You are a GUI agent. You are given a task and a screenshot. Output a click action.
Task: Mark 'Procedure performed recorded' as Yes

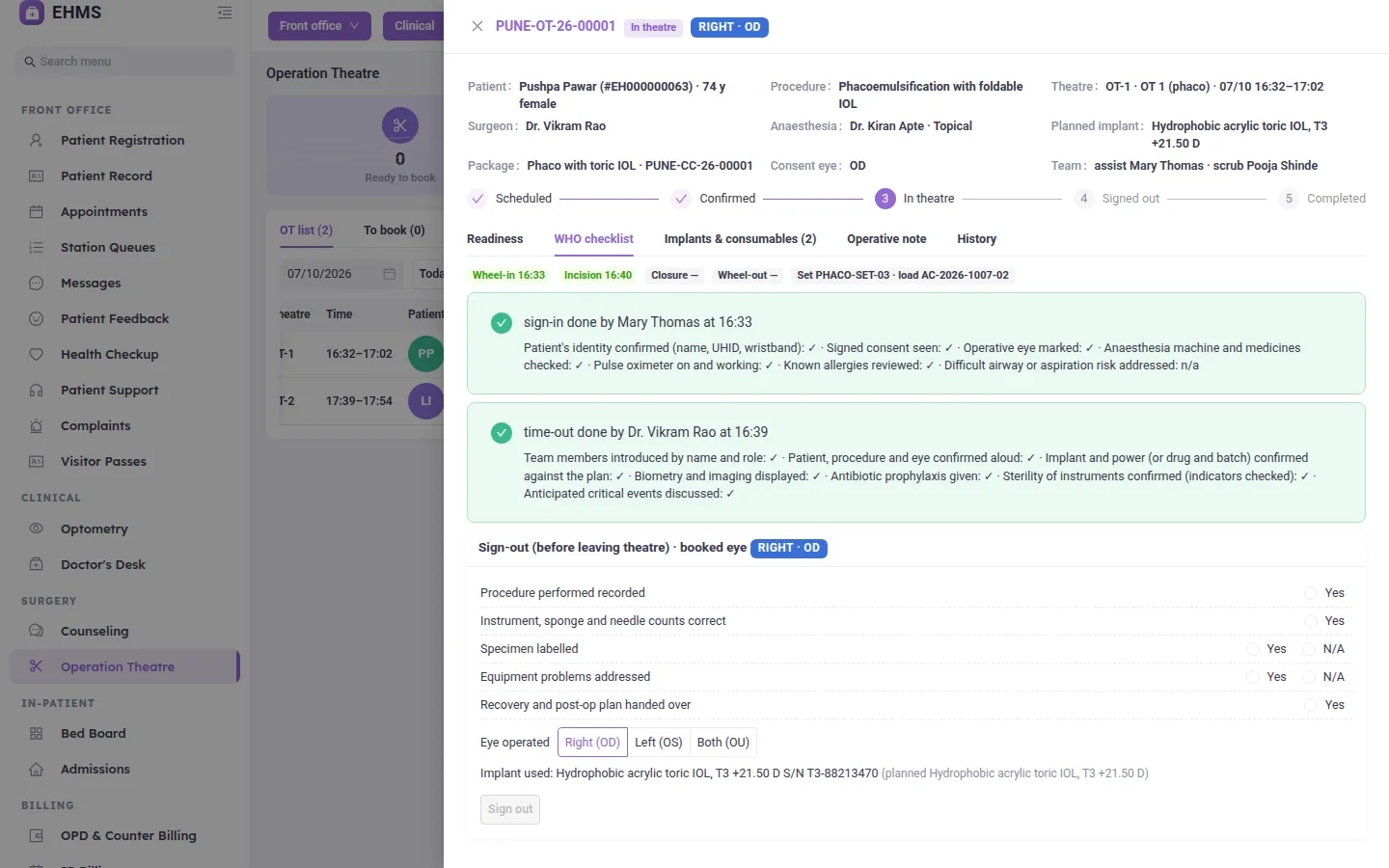[x=1311, y=593]
